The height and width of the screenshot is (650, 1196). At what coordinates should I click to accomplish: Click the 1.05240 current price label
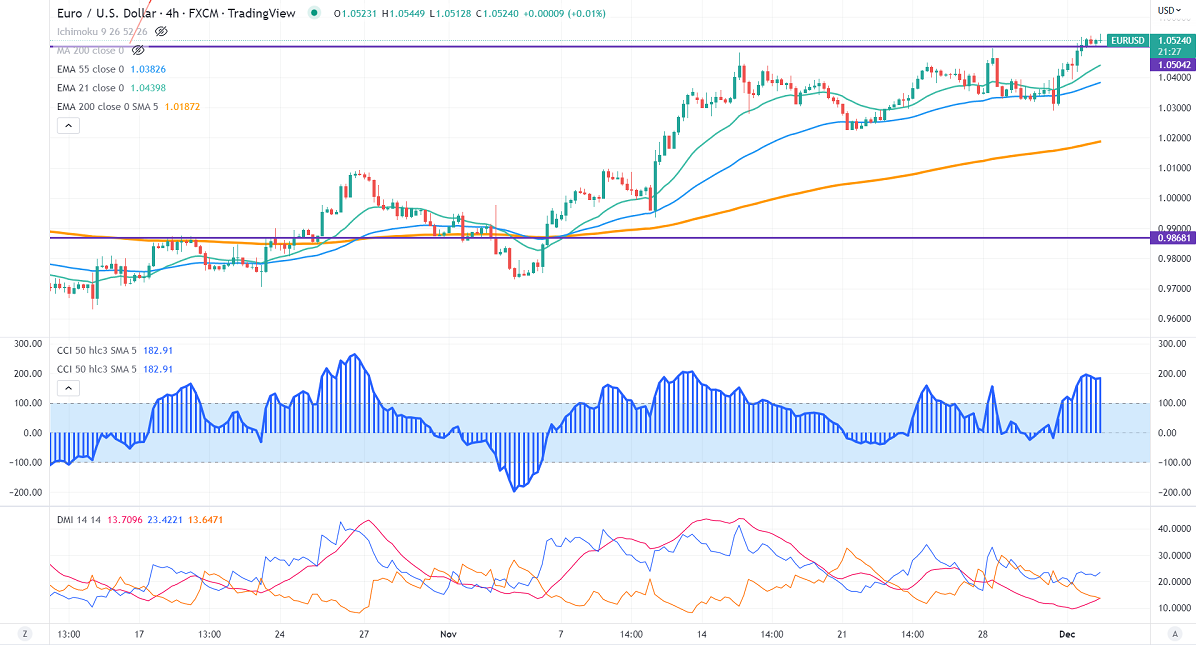point(1173,40)
